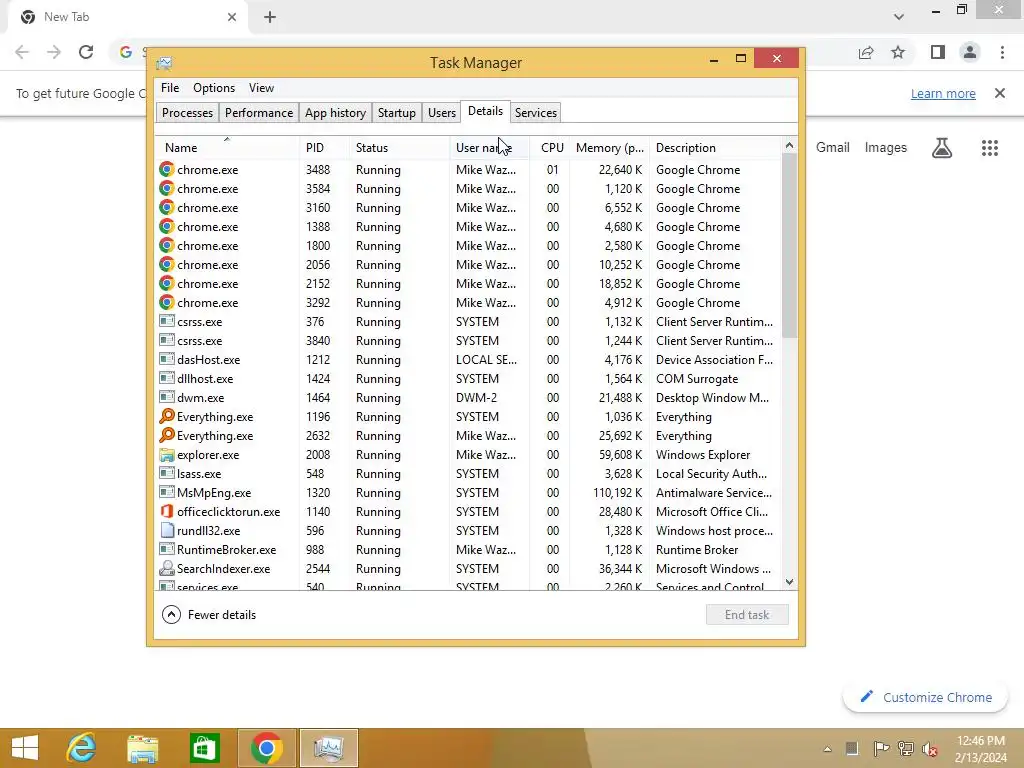The image size is (1024, 768).
Task: Open the Google apps grid
Action: coord(990,148)
